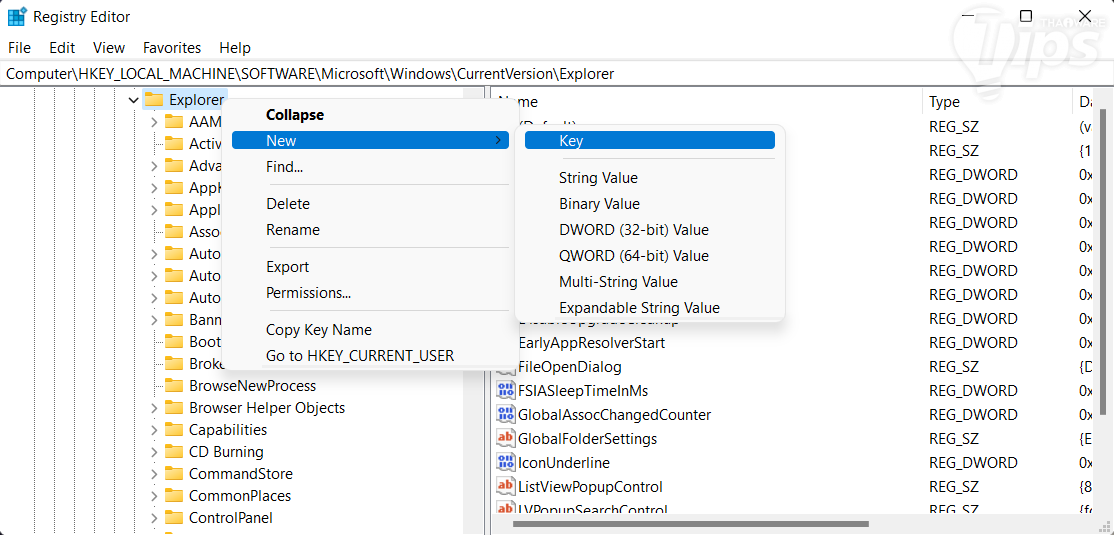Click the Explorer key folder icon
This screenshot has width=1114, height=535.
[x=154, y=99]
